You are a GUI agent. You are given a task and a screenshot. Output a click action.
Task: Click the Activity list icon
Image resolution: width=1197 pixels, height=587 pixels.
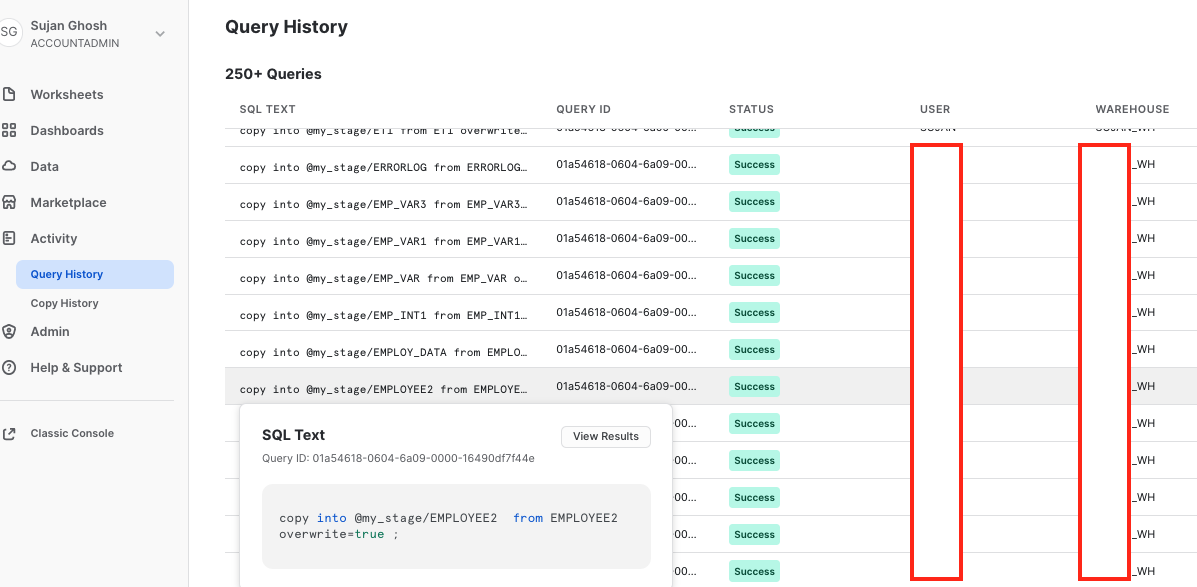[x=9, y=239]
